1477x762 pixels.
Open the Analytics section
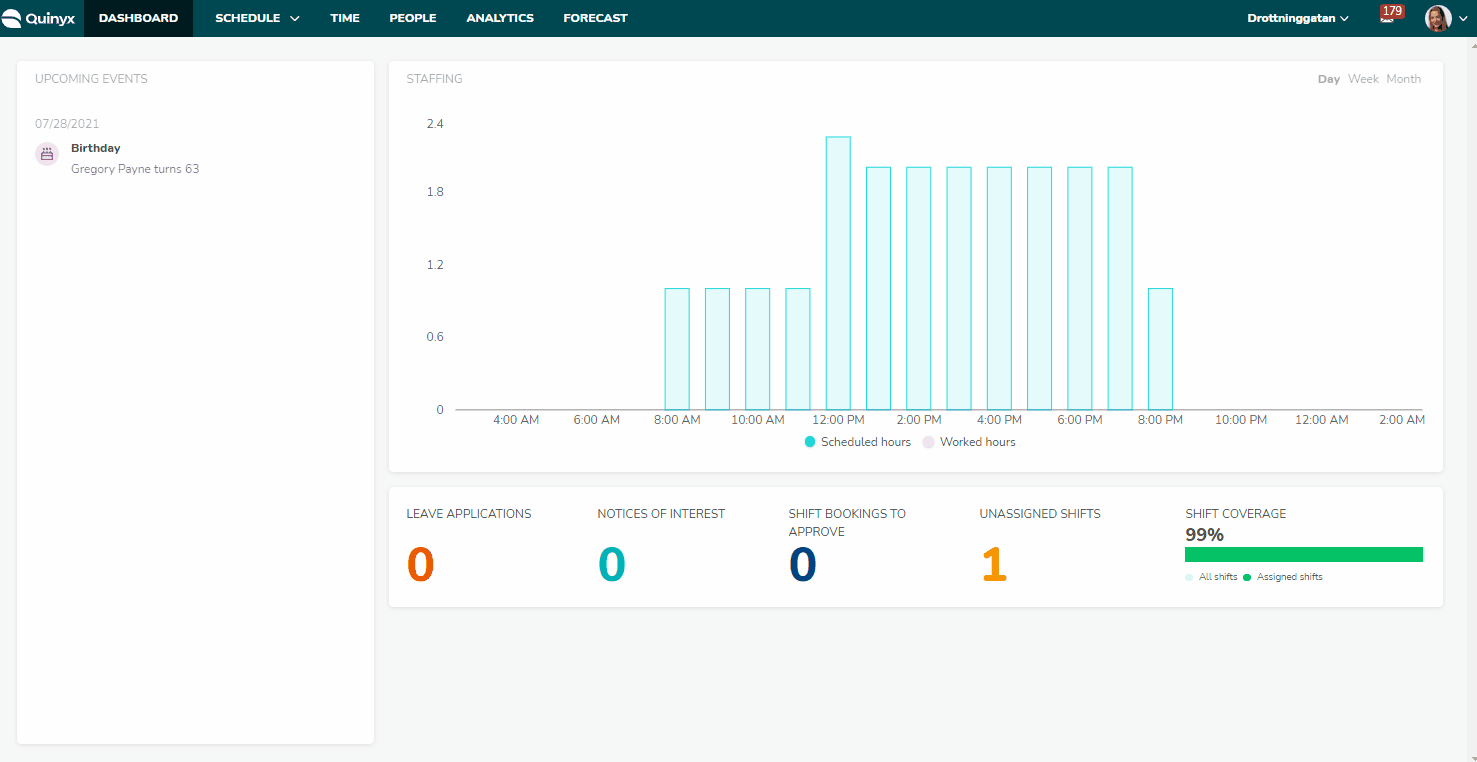pos(500,18)
